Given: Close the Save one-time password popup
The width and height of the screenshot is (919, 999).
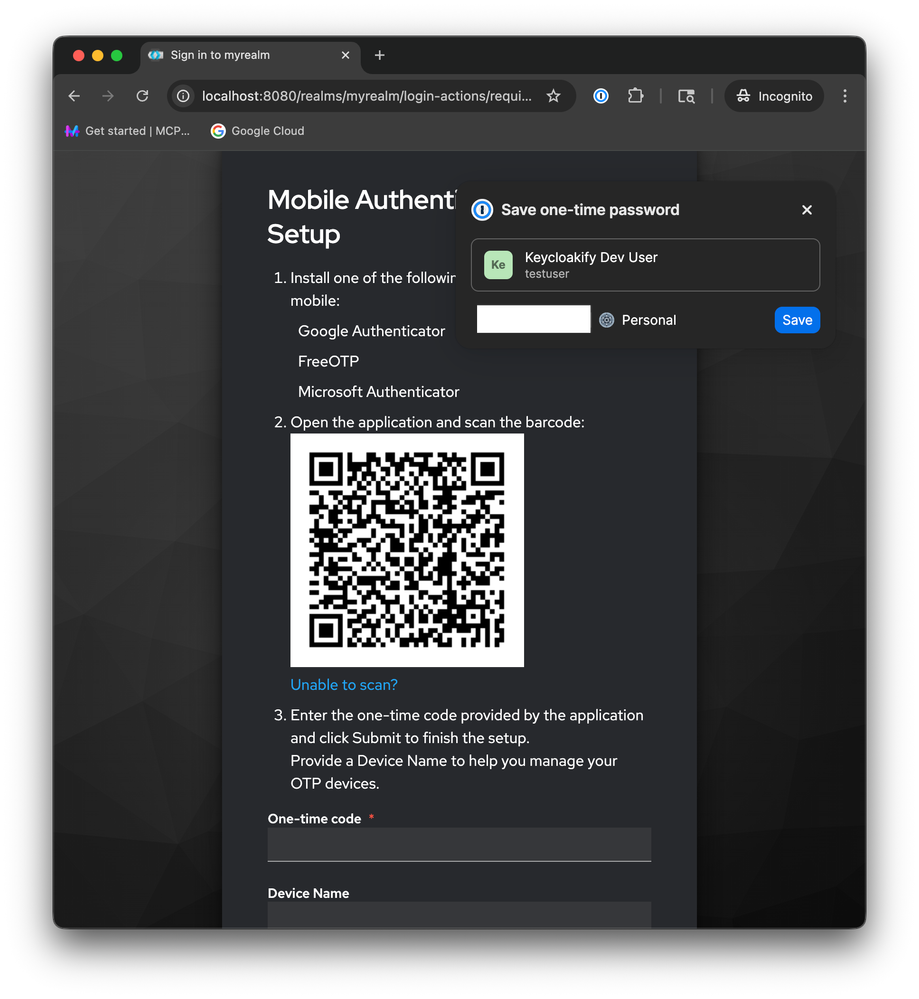Looking at the screenshot, I should click(807, 210).
